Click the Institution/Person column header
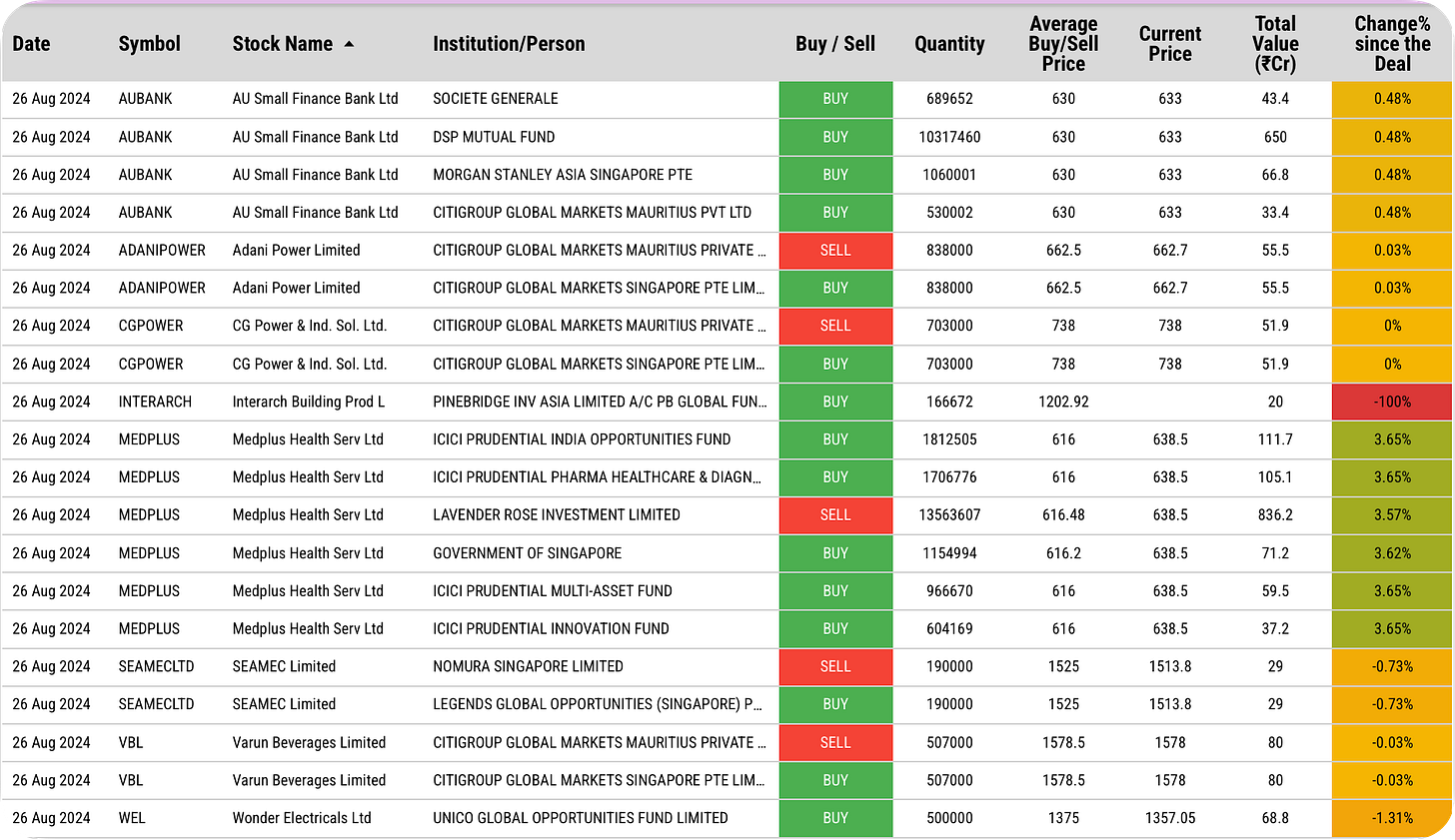 pos(509,44)
